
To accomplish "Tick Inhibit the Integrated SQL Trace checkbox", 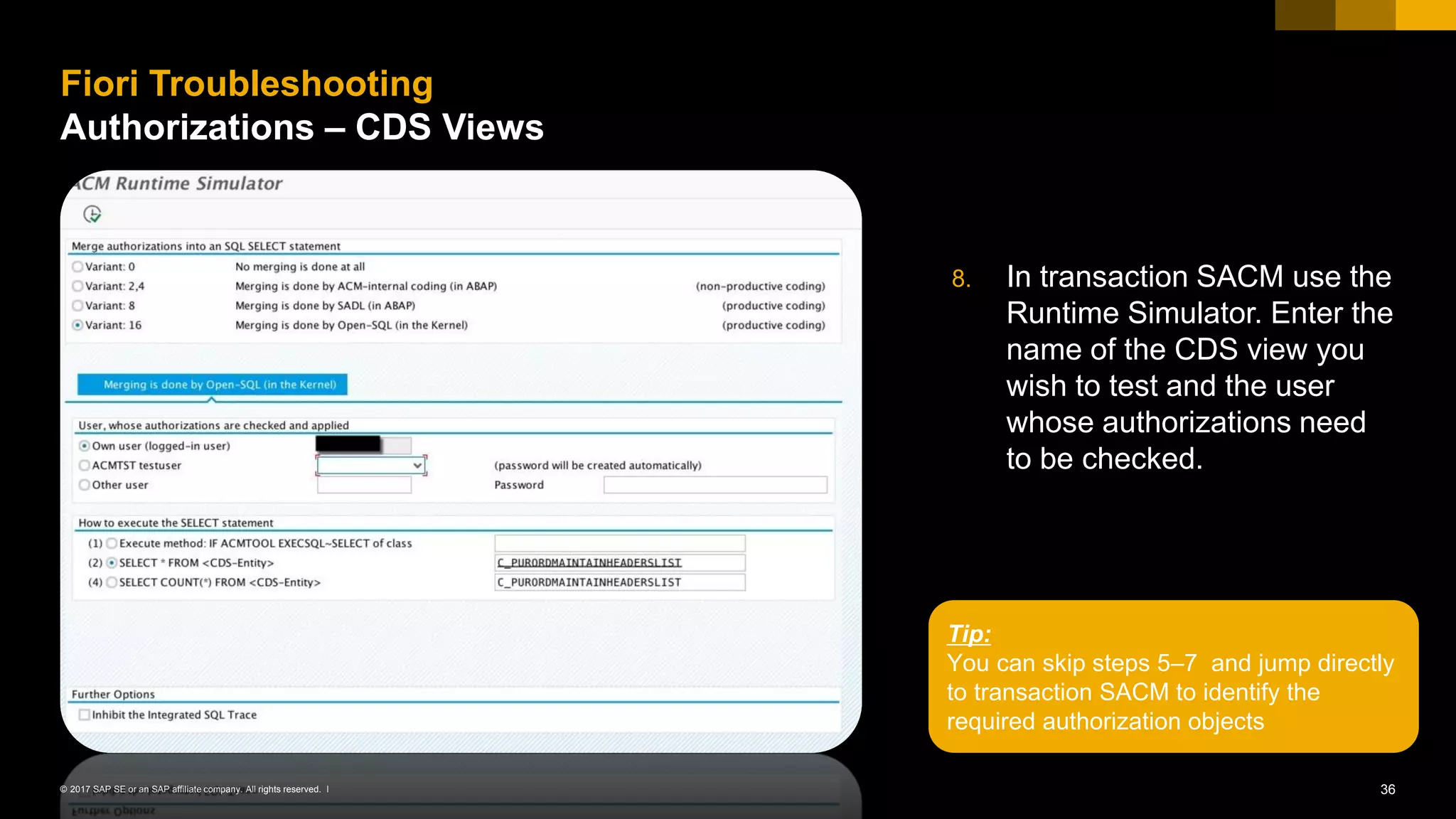I will tap(85, 714).
